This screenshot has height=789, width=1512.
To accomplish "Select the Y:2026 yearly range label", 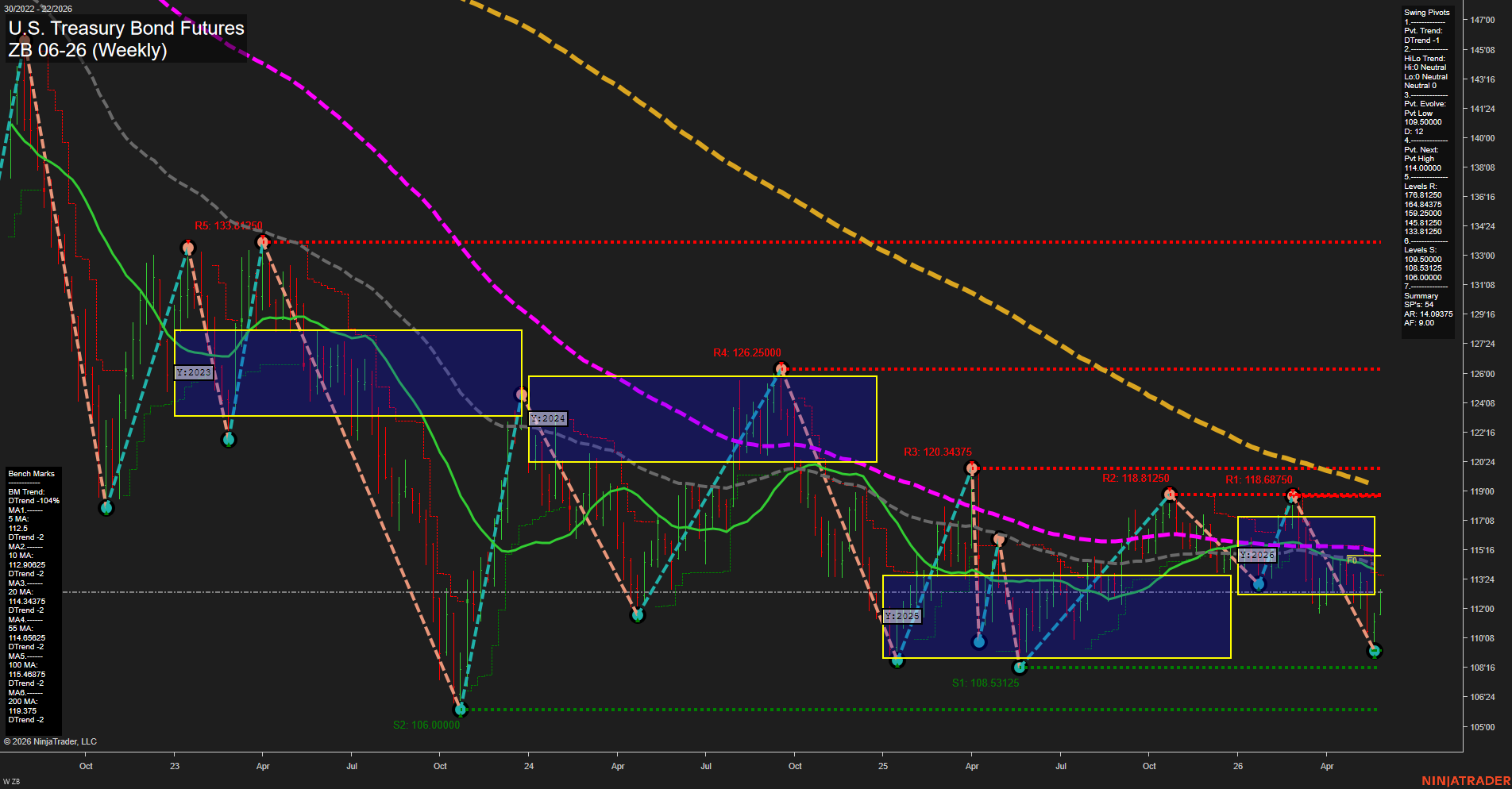I will click(1257, 555).
